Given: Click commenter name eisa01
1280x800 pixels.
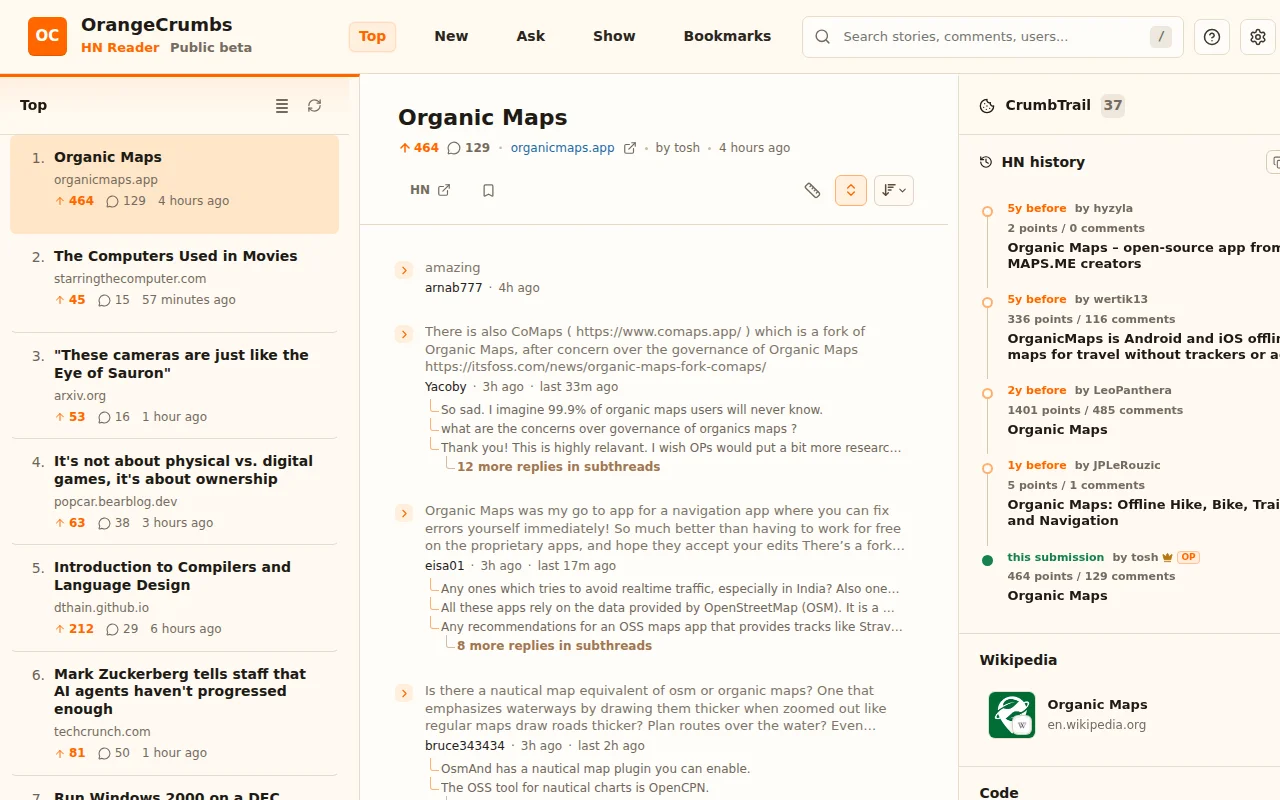Looking at the screenshot, I should [x=445, y=566].
